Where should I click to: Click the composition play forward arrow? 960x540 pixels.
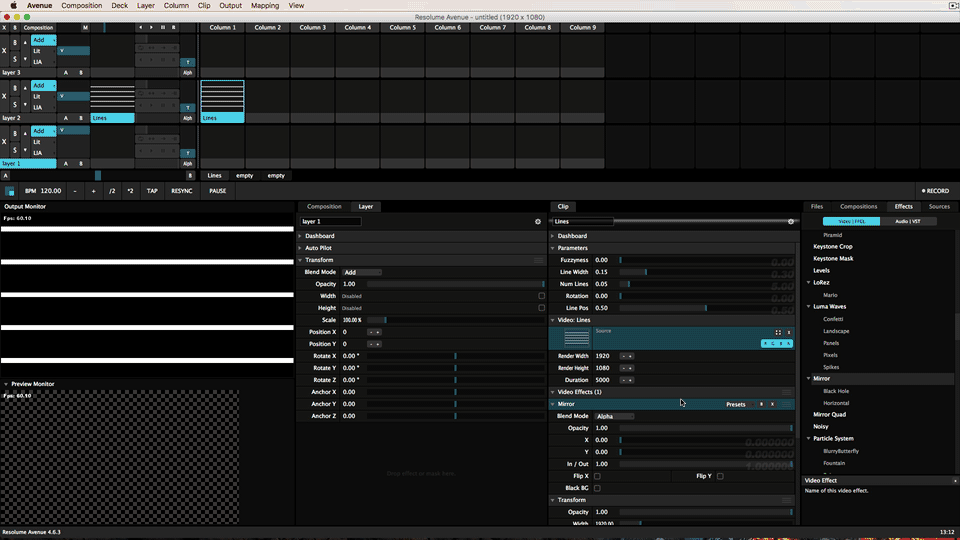click(x=151, y=28)
